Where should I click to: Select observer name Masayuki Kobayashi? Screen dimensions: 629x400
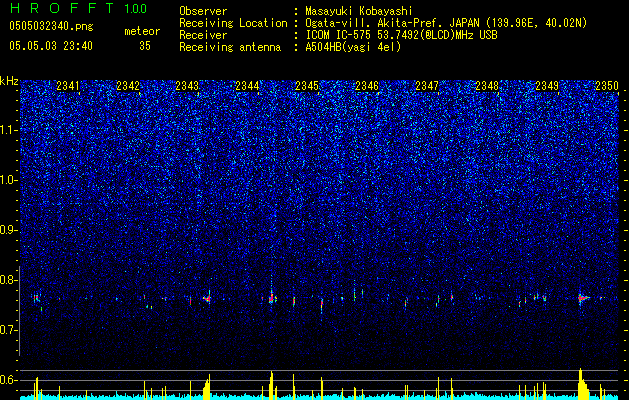359,11
